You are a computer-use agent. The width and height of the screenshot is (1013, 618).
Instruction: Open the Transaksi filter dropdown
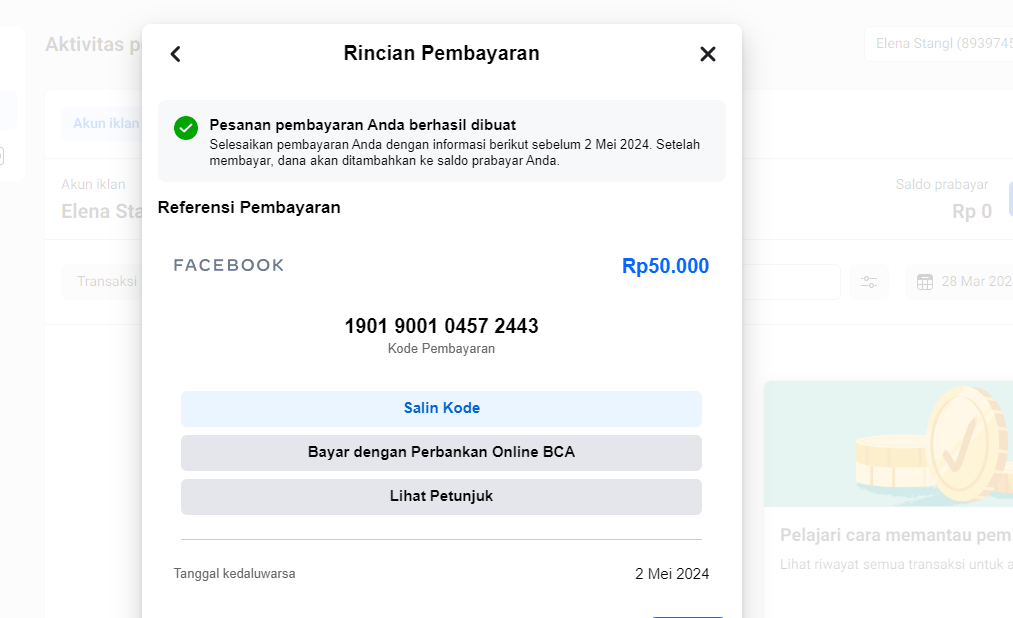[x=105, y=281]
